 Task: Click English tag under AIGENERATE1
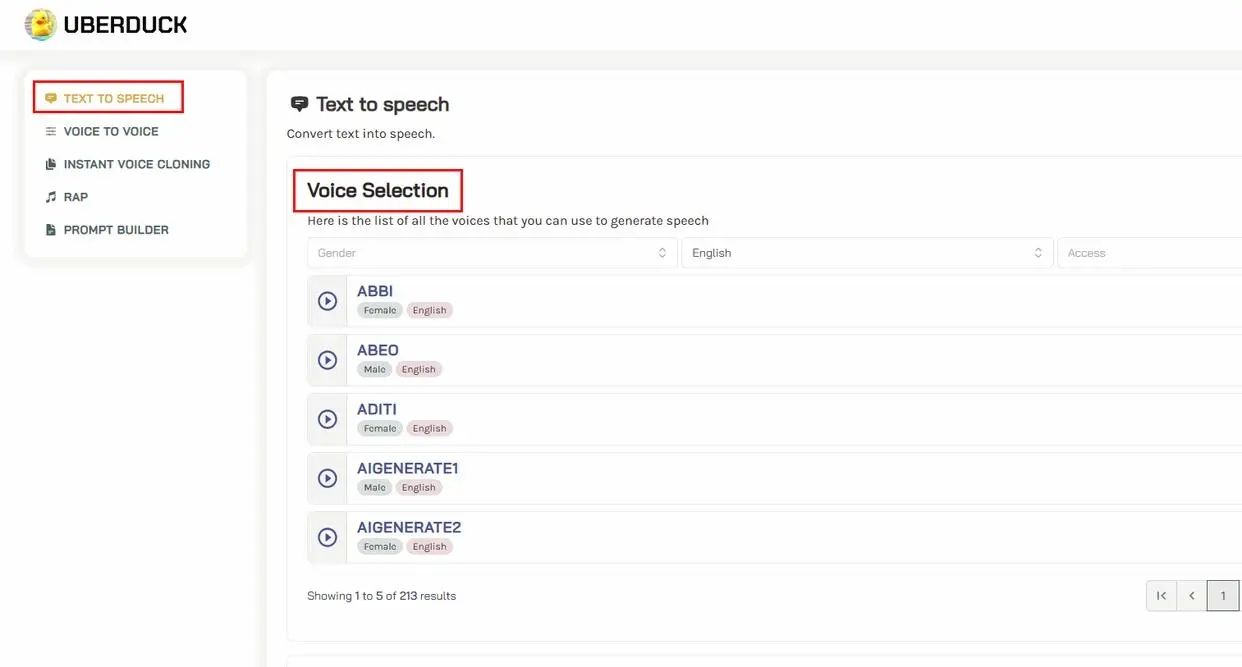coord(419,487)
